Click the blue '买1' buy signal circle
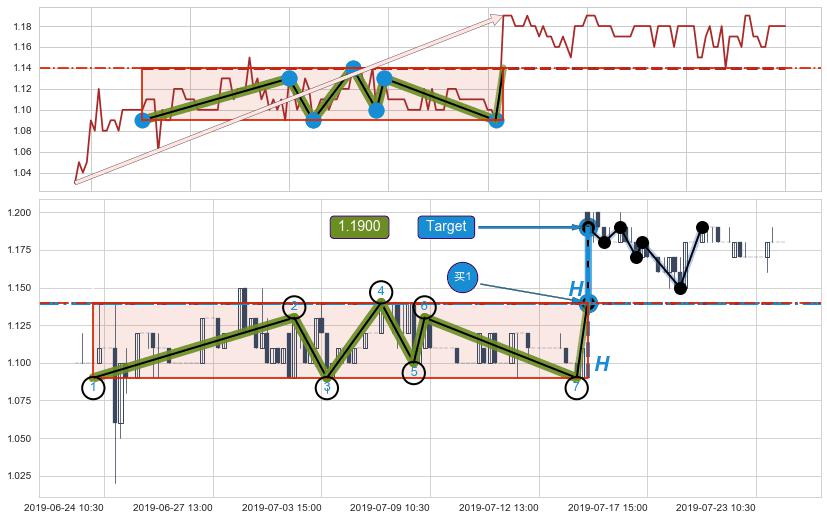The height and width of the screenshot is (520, 827). pyautogui.click(x=462, y=277)
